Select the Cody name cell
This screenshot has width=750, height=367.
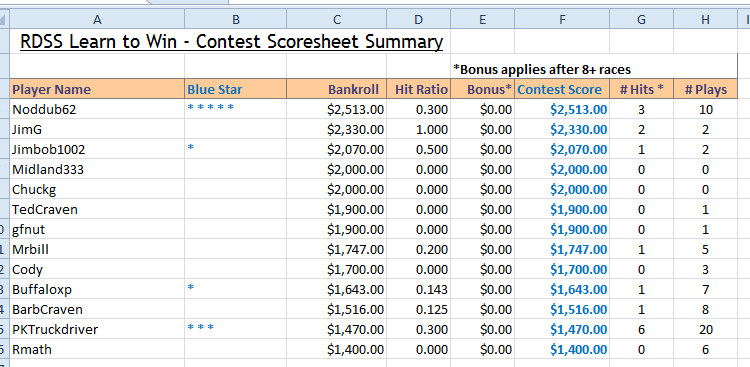coord(97,269)
